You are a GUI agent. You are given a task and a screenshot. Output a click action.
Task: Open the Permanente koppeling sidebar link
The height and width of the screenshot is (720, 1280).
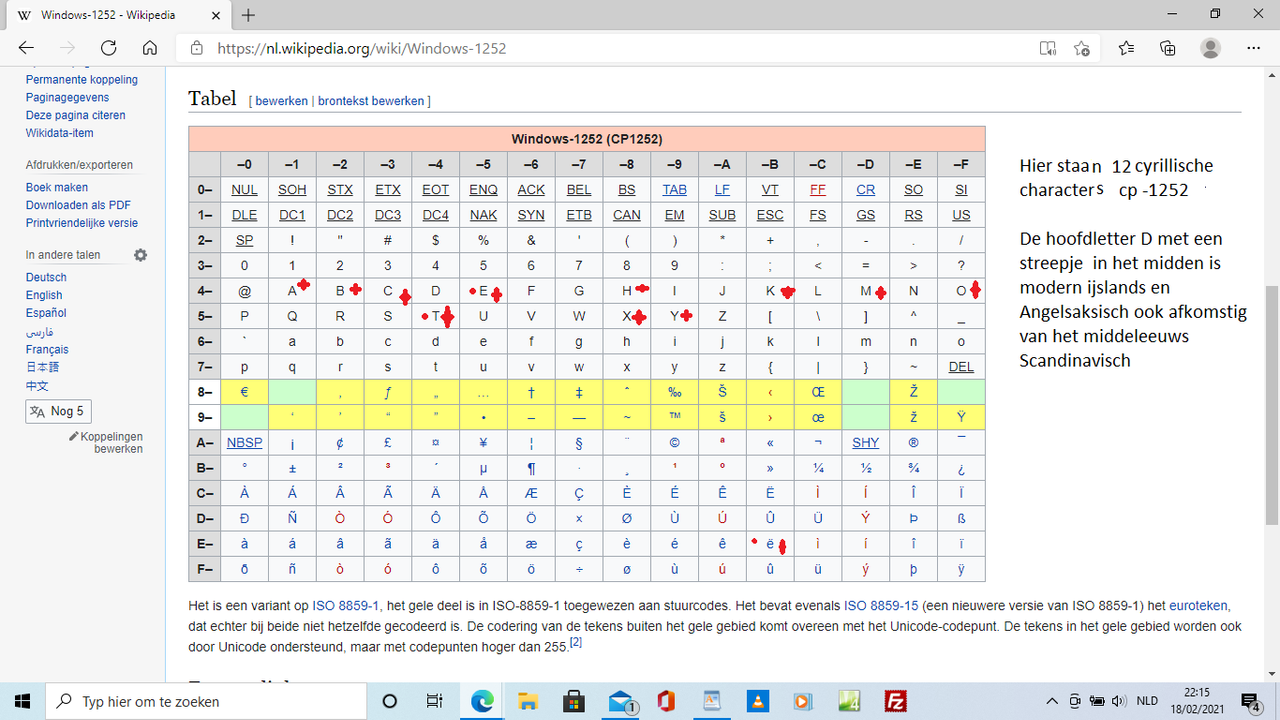click(x=82, y=79)
